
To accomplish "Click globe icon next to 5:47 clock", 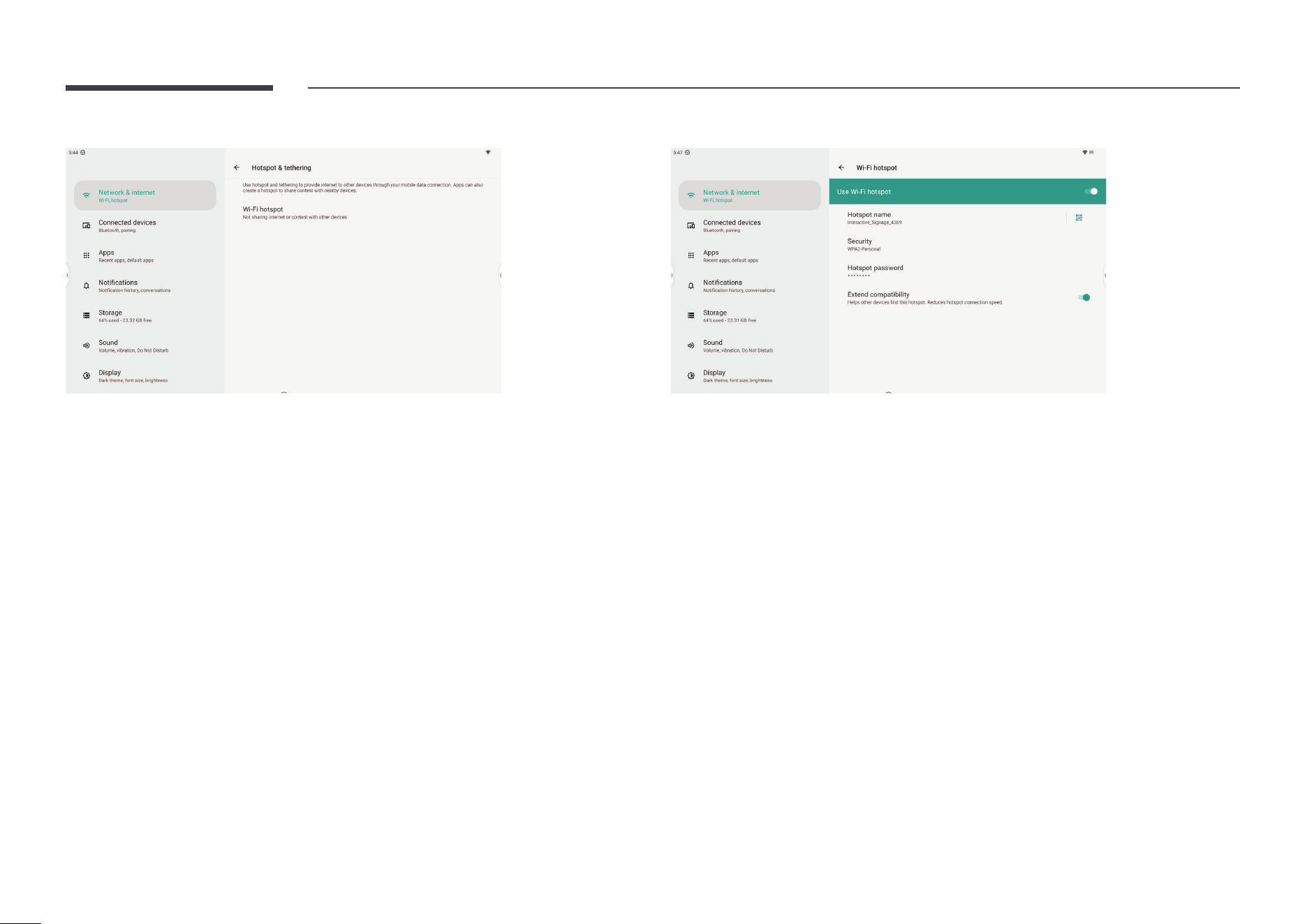I will click(688, 152).
